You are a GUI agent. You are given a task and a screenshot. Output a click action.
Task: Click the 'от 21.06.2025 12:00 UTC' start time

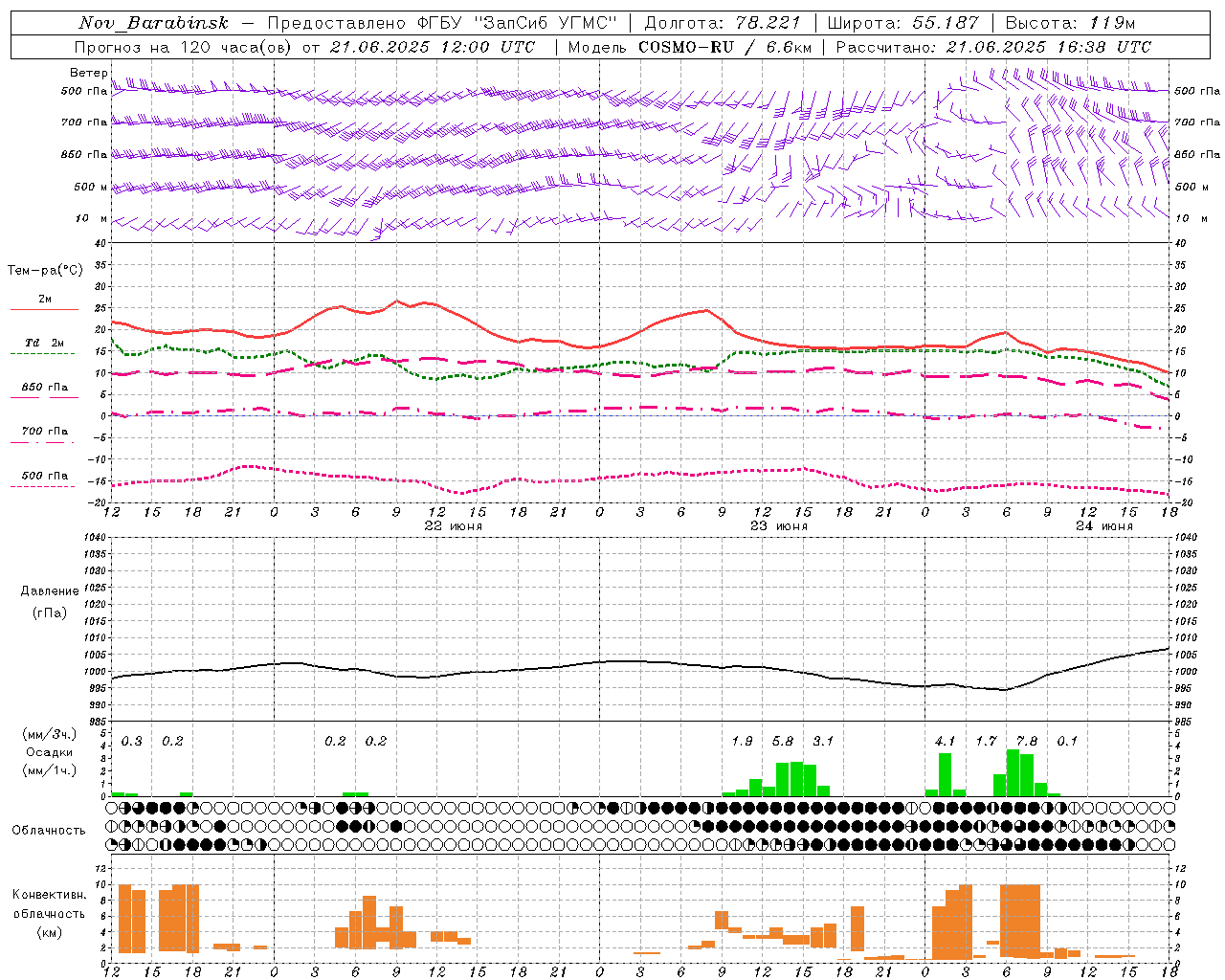coord(418,47)
